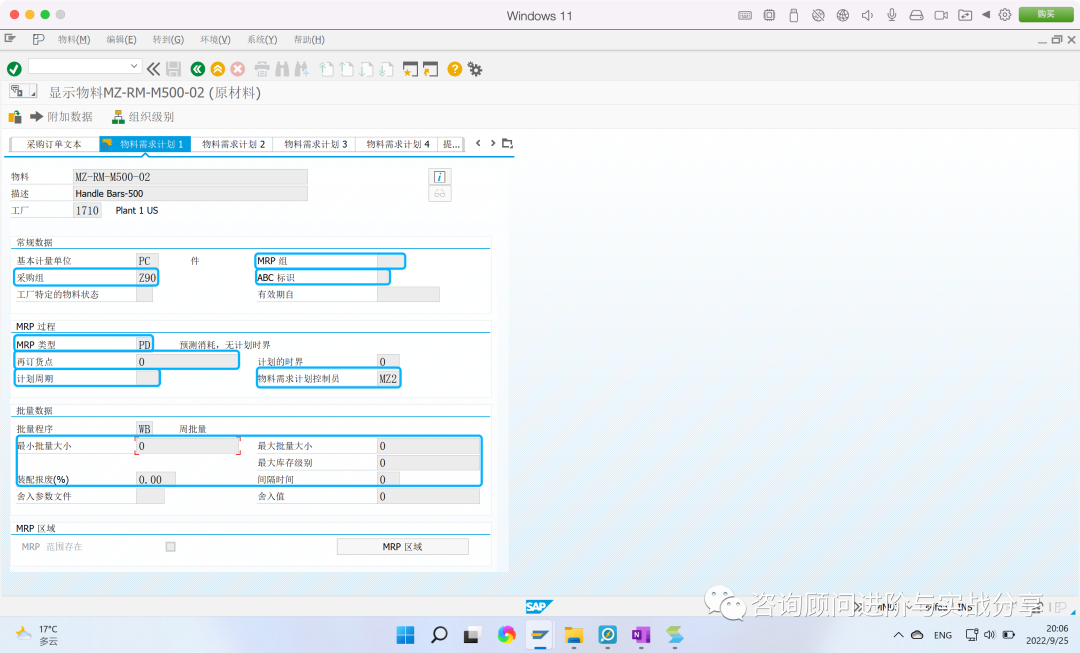The height and width of the screenshot is (653, 1080).
Task: Open the Customize Local Layout gear icon
Action: coord(476,69)
